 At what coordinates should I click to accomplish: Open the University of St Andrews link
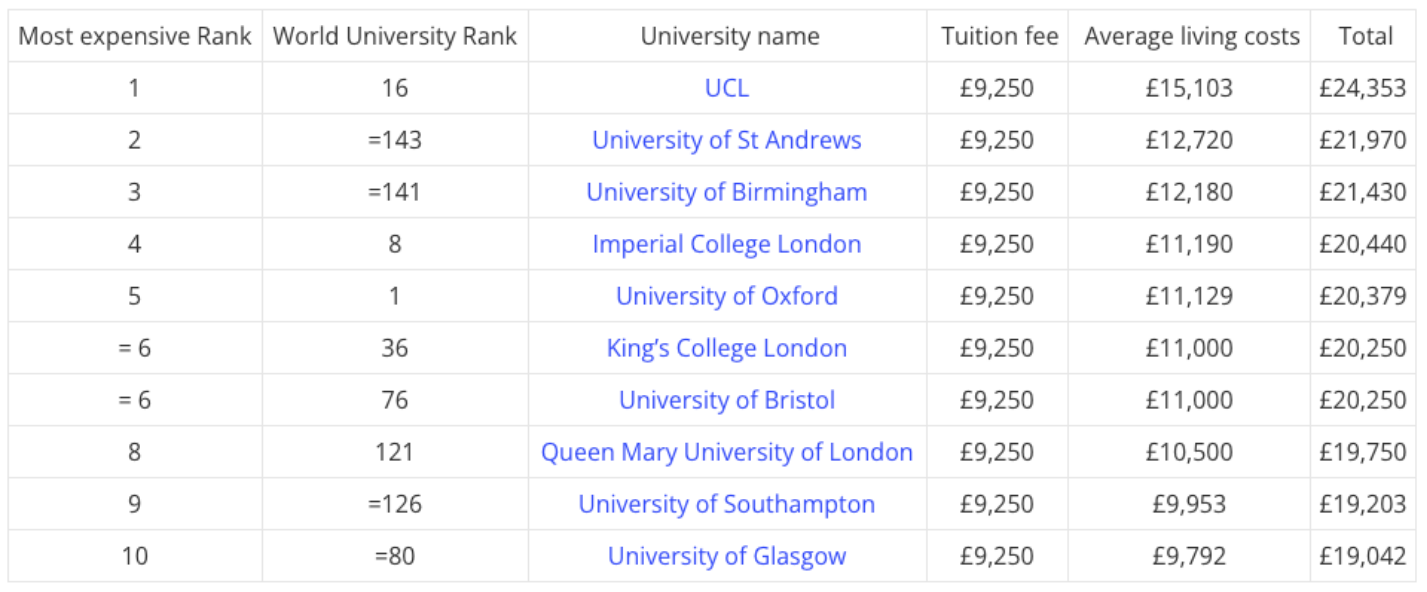click(x=727, y=140)
